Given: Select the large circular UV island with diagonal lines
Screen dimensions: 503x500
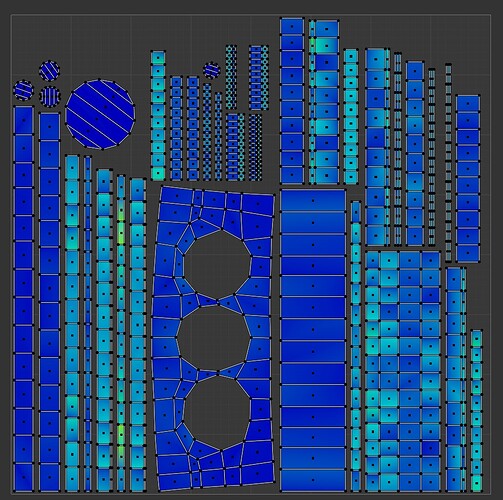Looking at the screenshot, I should point(100,114).
